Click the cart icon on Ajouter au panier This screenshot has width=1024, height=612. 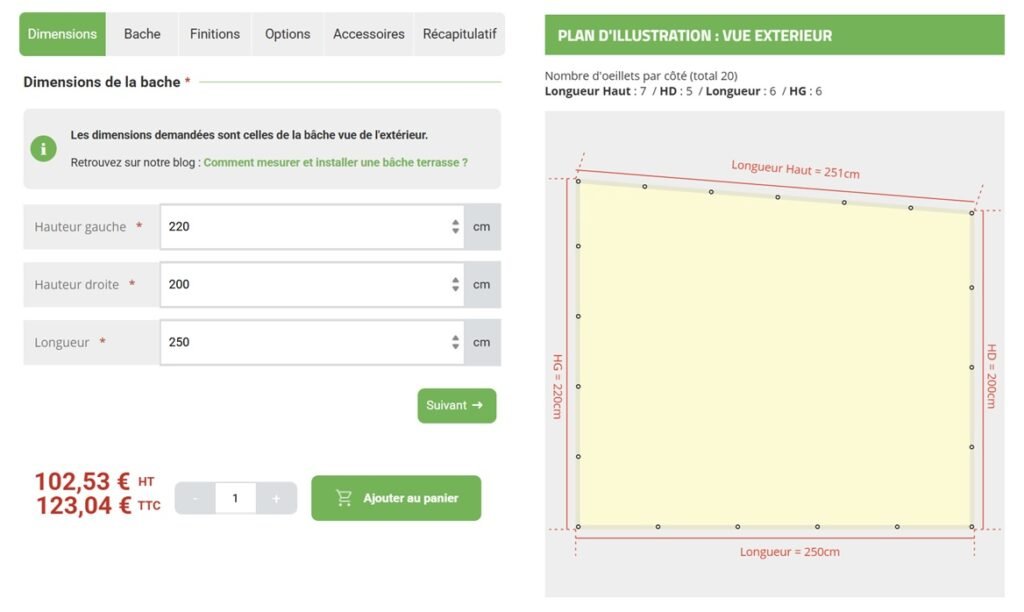click(x=344, y=498)
